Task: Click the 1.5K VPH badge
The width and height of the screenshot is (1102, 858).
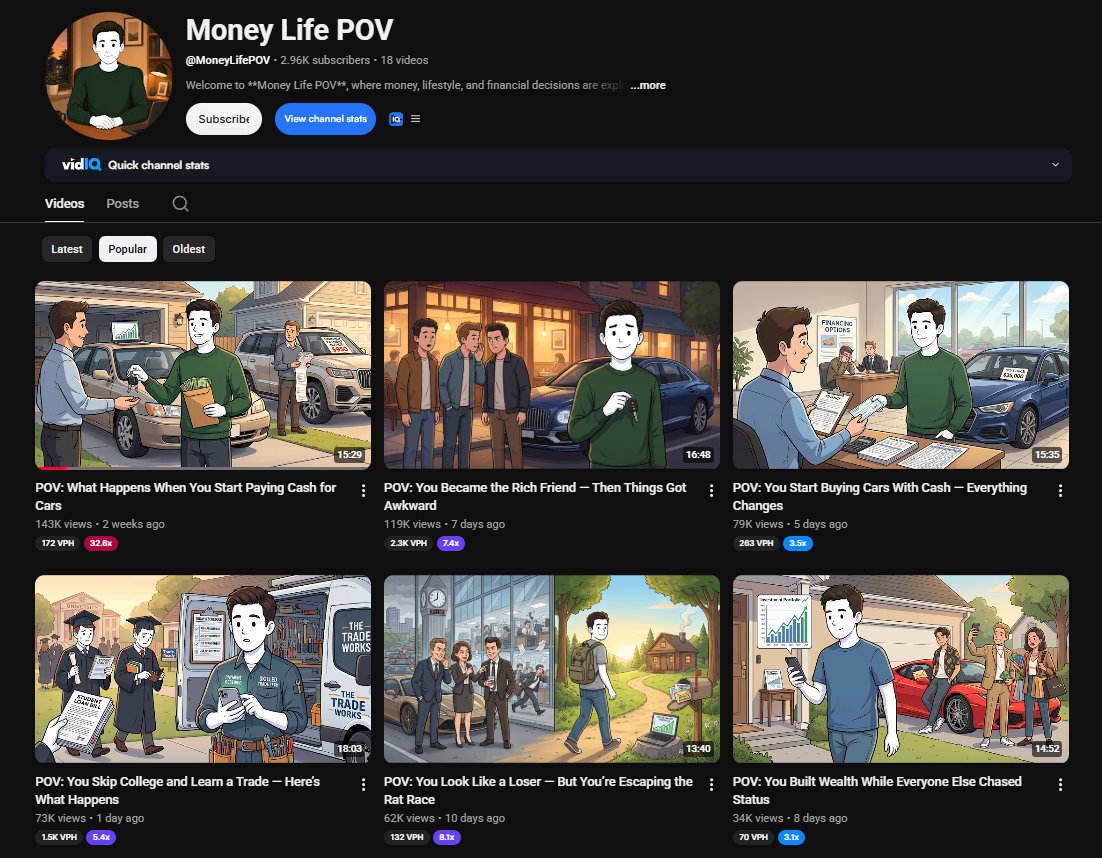Action: point(59,837)
